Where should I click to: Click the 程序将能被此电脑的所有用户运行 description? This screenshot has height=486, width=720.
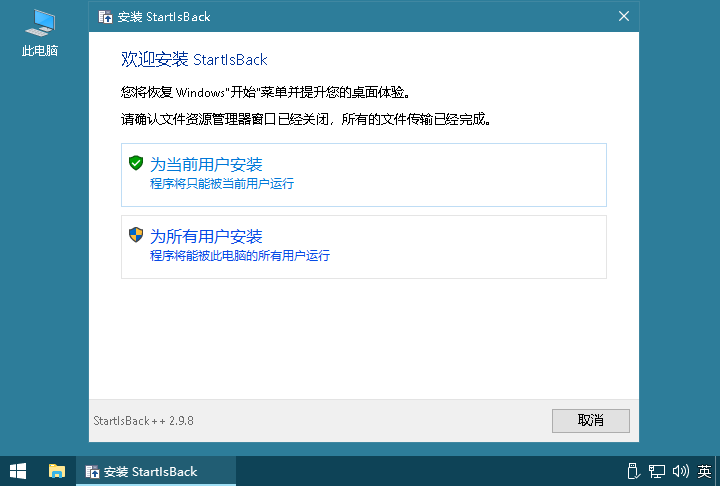click(240, 256)
